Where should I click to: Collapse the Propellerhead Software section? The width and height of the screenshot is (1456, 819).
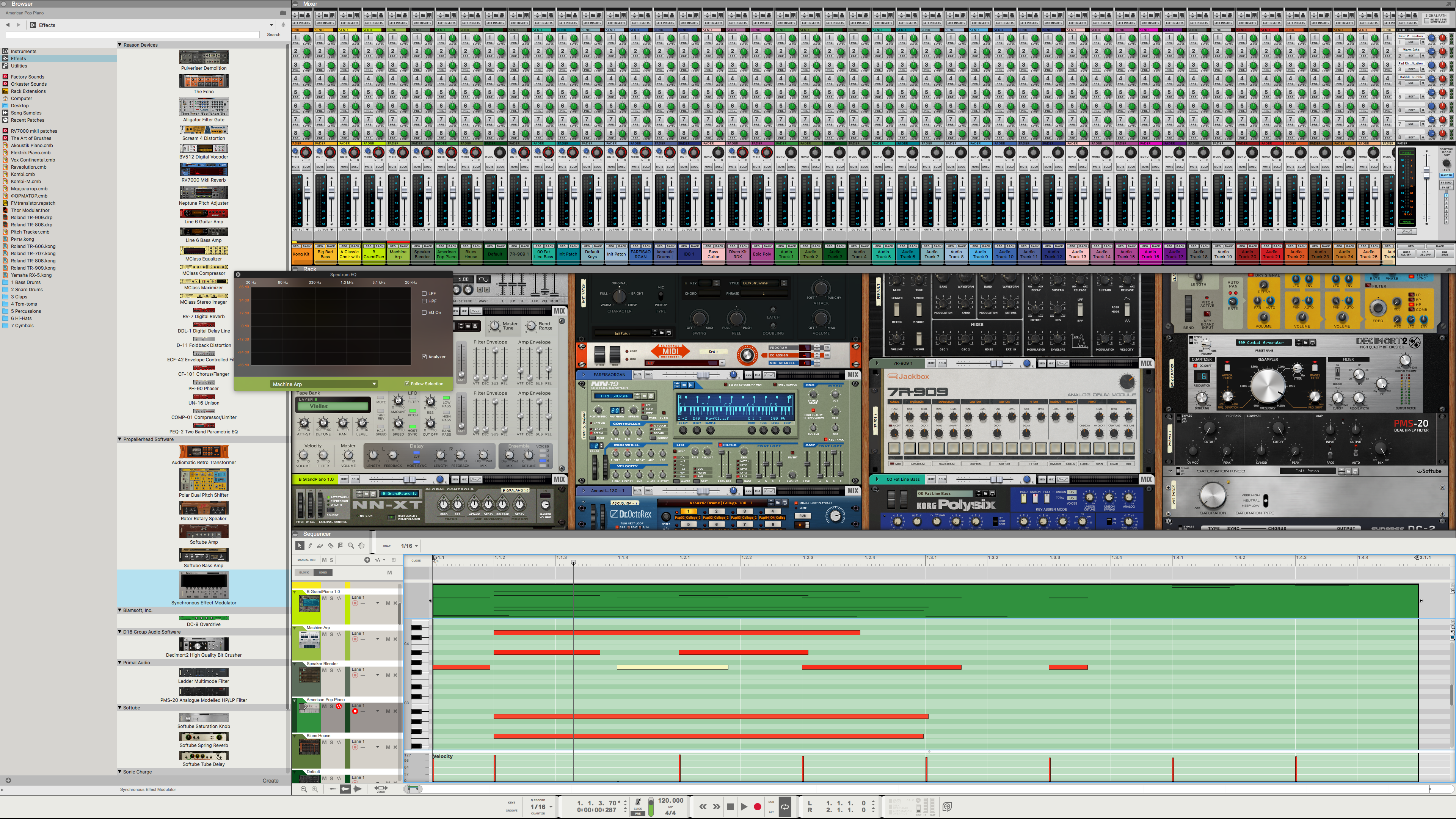click(x=120, y=439)
